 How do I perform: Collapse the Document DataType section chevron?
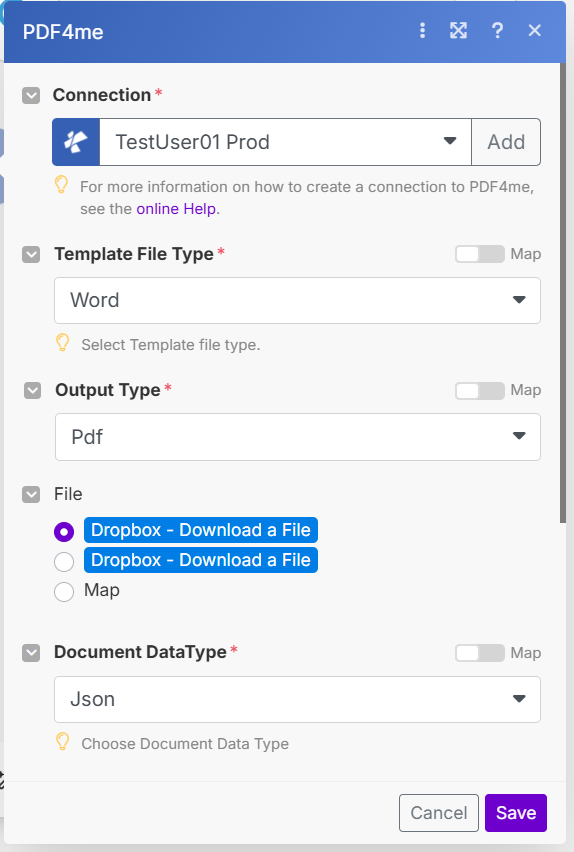point(31,653)
